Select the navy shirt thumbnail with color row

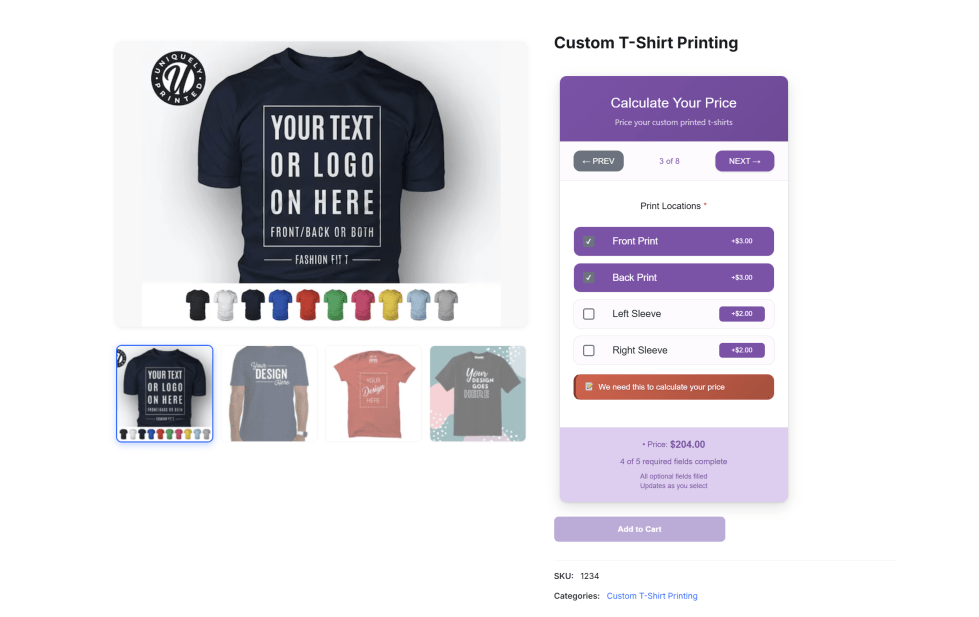(165, 393)
